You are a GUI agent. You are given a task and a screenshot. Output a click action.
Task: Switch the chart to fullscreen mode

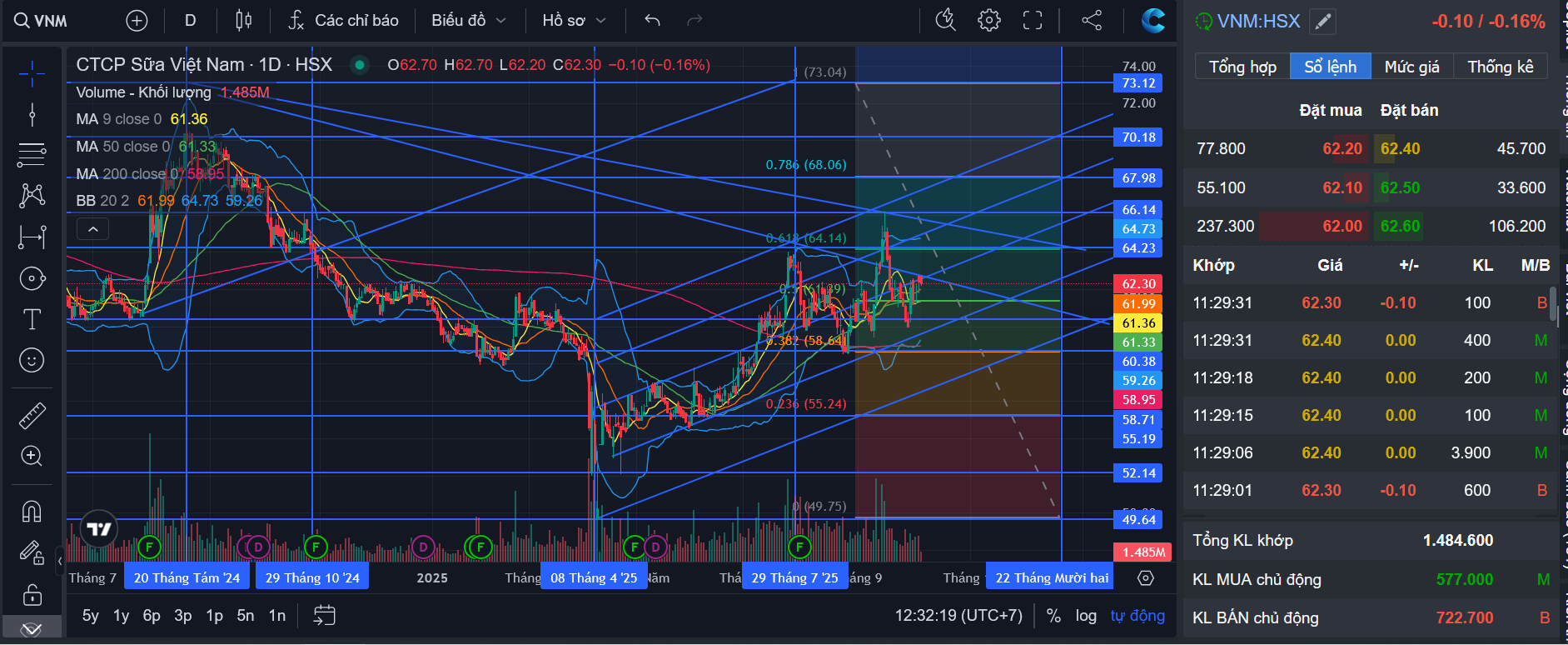1033,20
